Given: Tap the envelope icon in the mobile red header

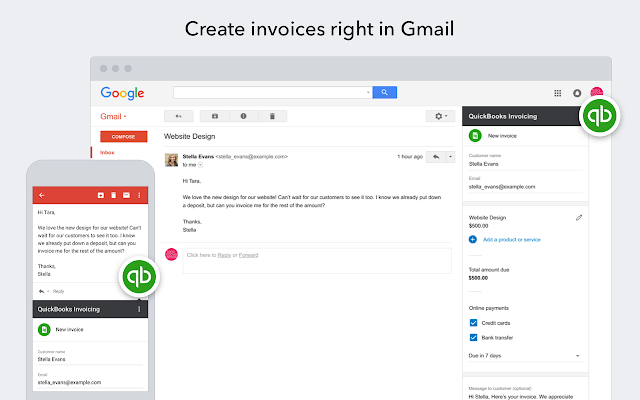Looking at the screenshot, I should click(127, 196).
